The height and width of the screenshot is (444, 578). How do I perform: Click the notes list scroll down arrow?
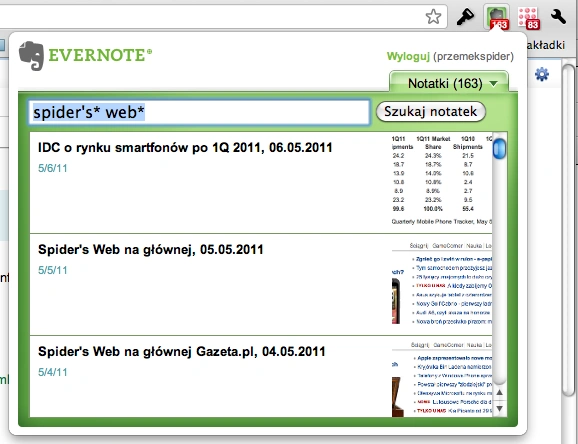(x=499, y=409)
